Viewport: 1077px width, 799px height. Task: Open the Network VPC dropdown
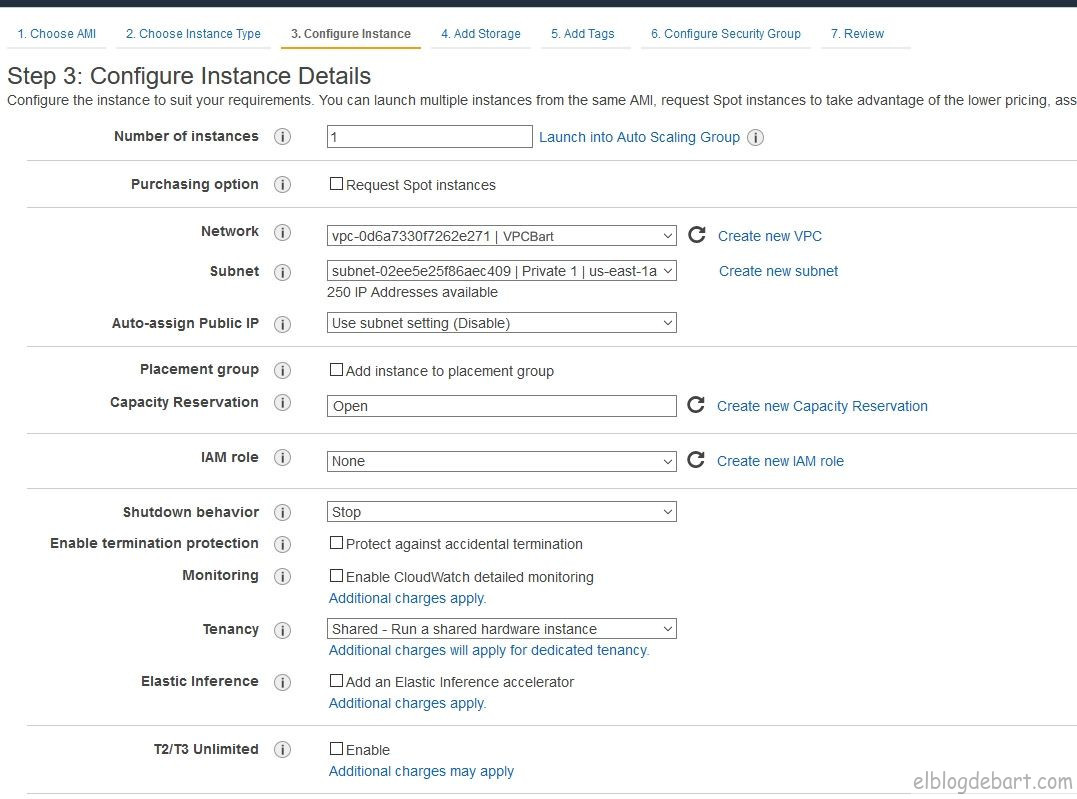(x=501, y=236)
